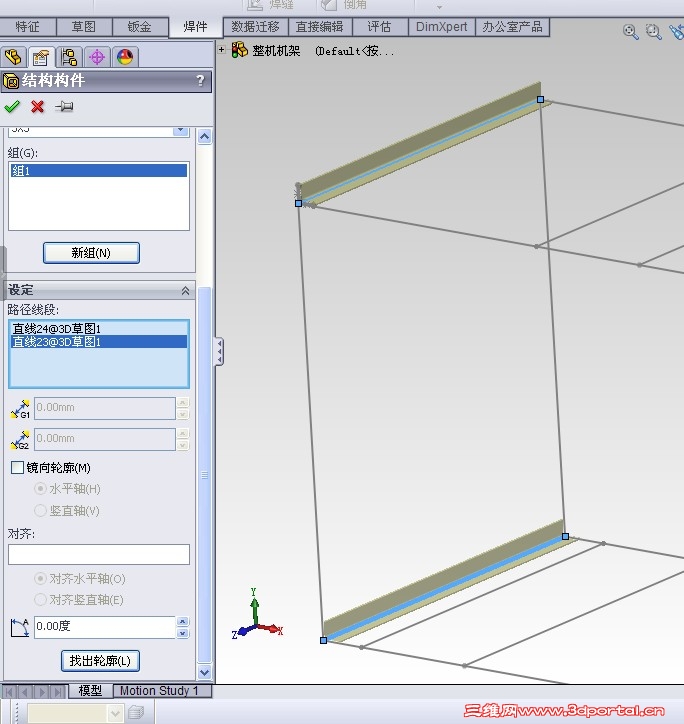The height and width of the screenshot is (724, 684).
Task: Open the DimXpertManager crosshair tab icon
Action: pos(97,57)
